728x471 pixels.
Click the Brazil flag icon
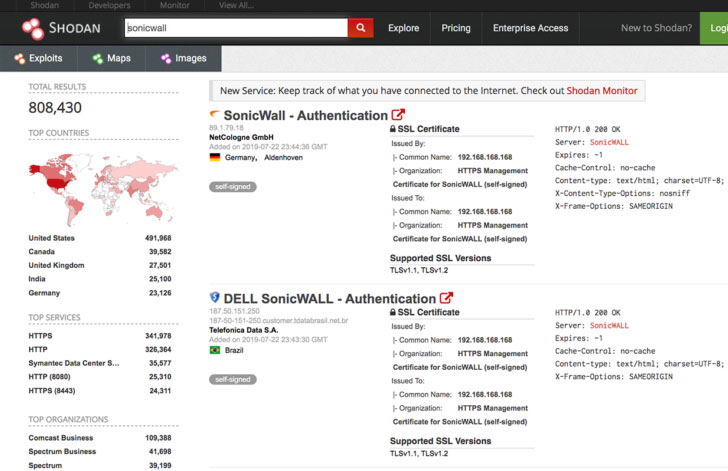(x=214, y=350)
